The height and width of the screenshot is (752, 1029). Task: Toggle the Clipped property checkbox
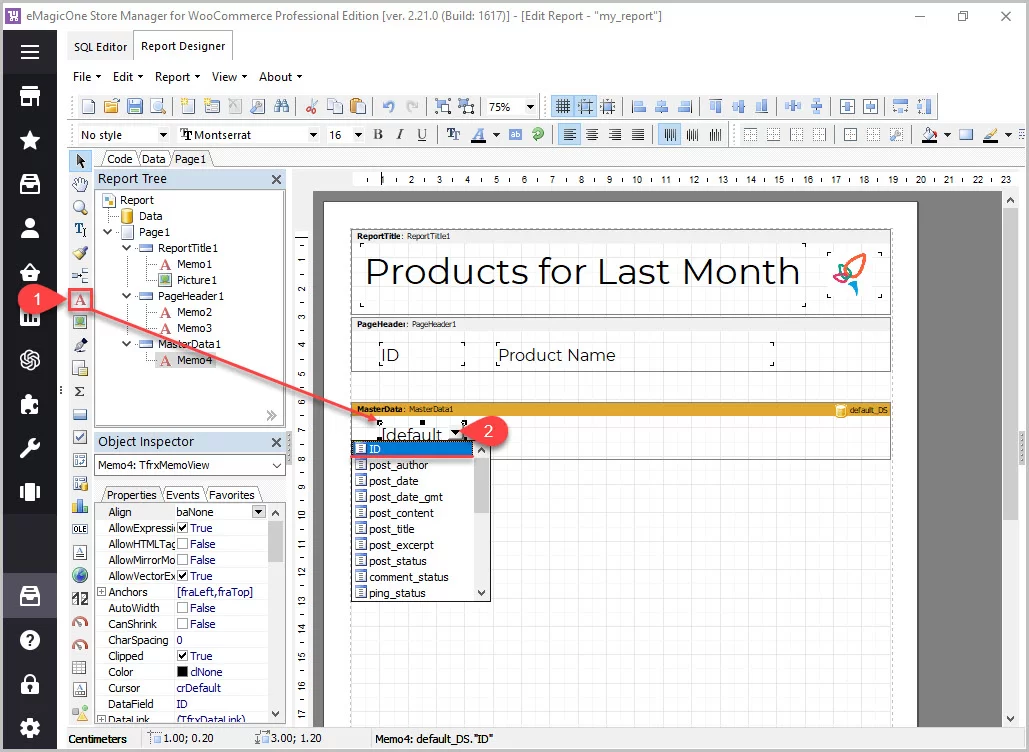pos(183,656)
